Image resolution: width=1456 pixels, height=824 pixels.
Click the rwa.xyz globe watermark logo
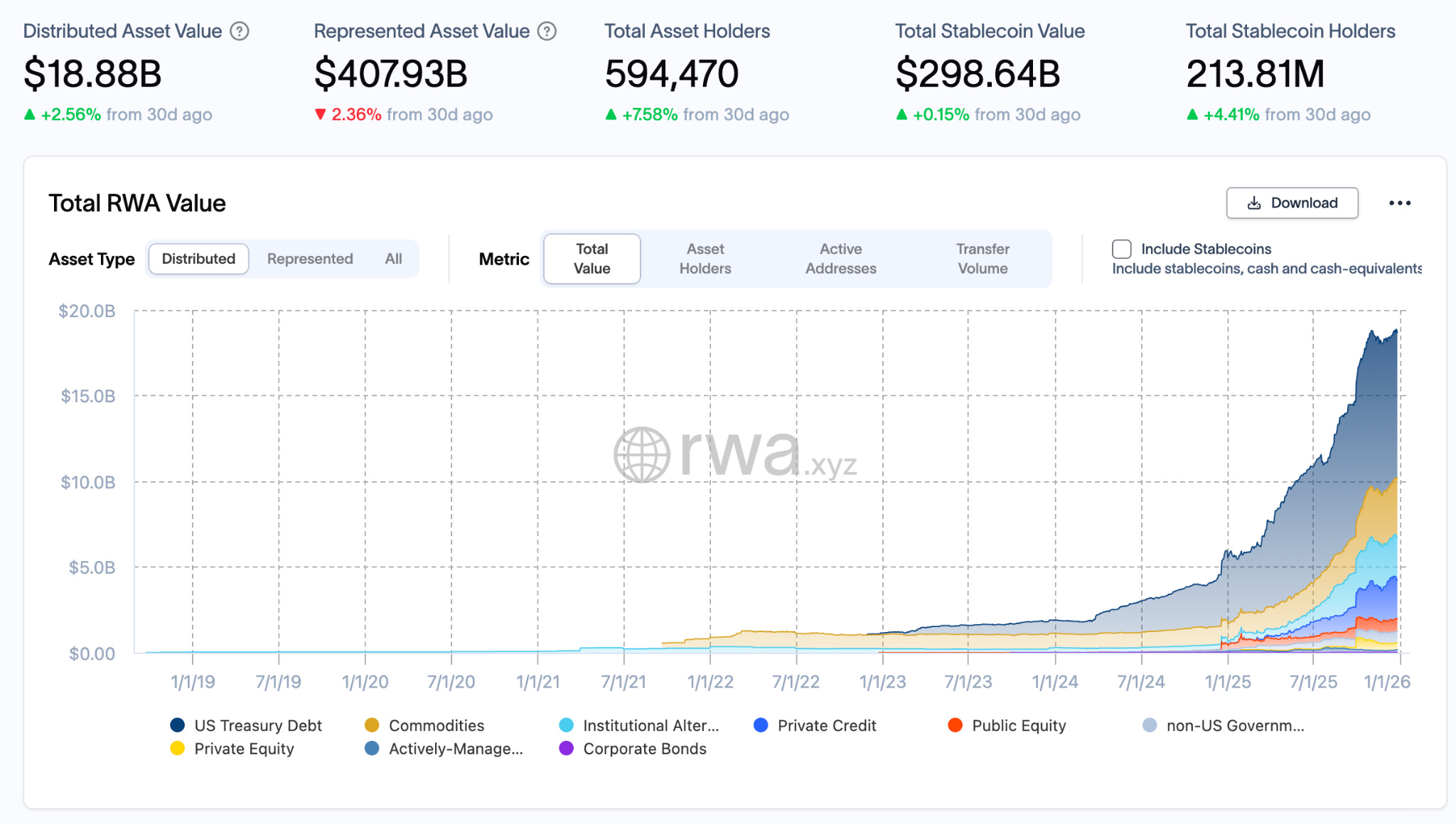[x=641, y=454]
